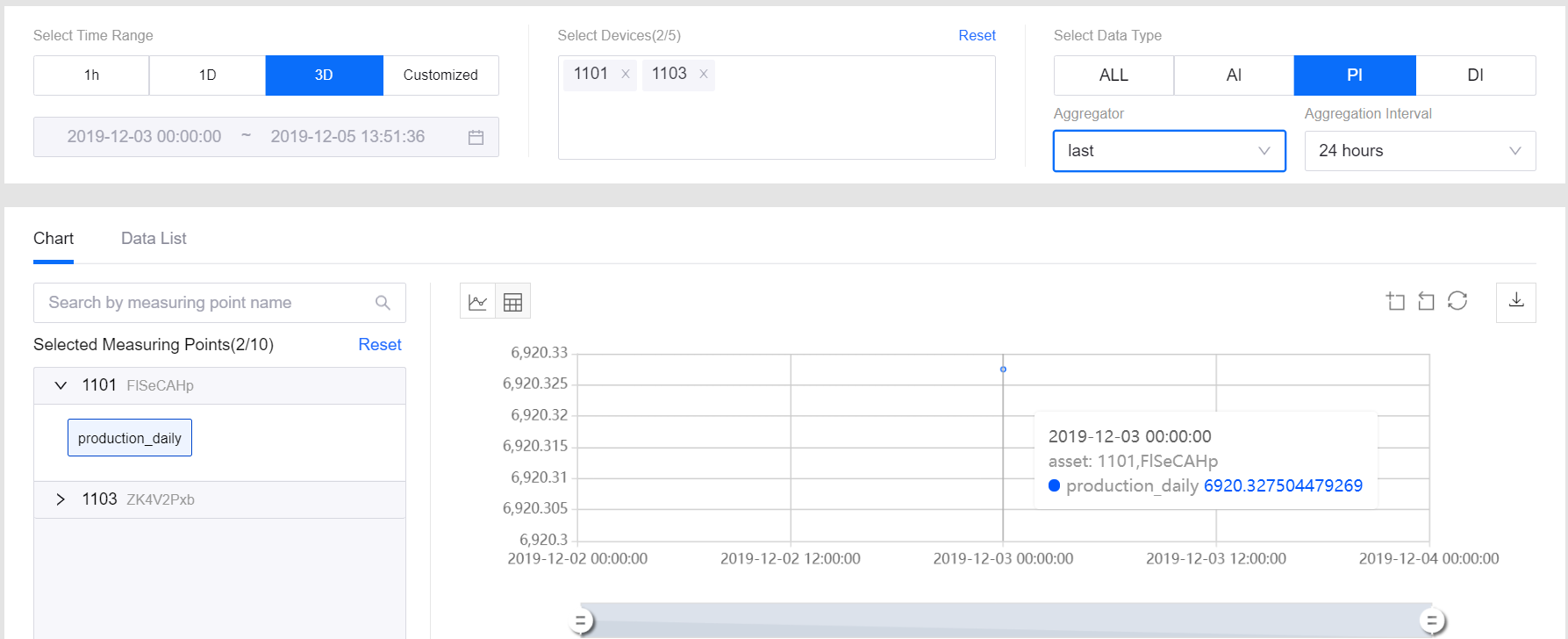Collapse the 1101 FlSeCAHp device group
Screen dimensions: 1568x639
pos(61,385)
